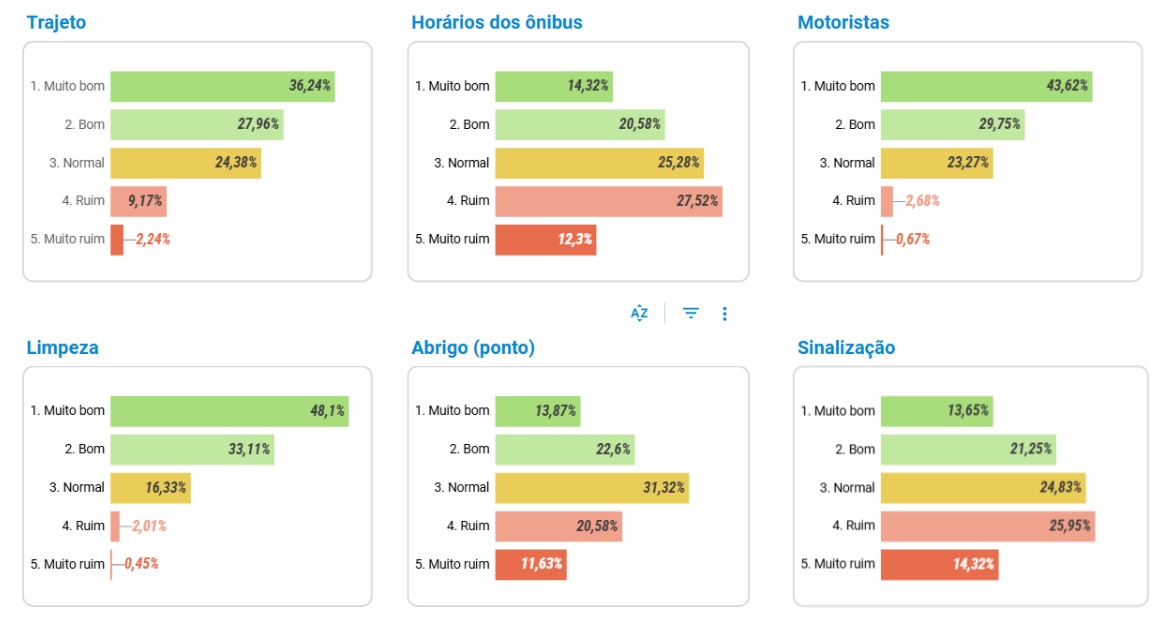Click the Limpeza chart heading

point(62,347)
